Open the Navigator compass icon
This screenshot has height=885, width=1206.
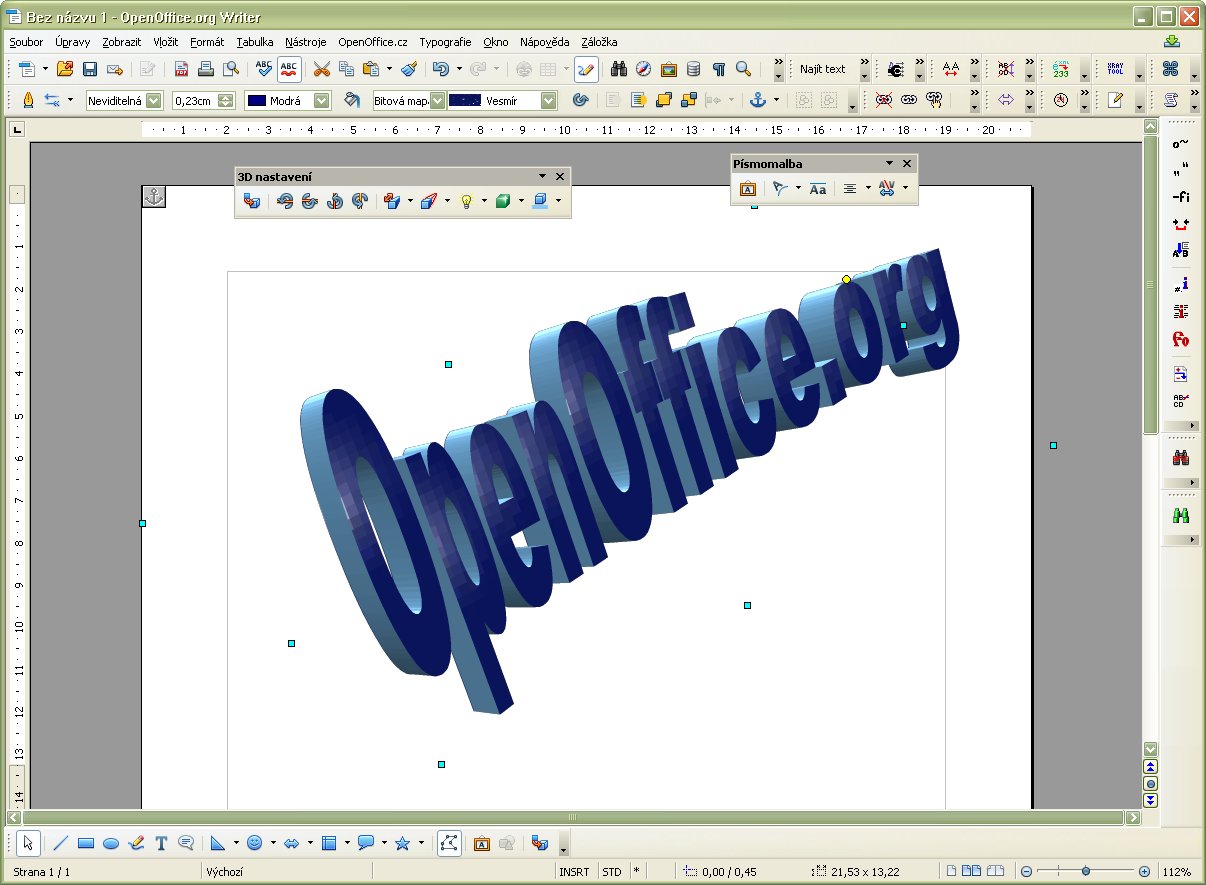point(644,69)
